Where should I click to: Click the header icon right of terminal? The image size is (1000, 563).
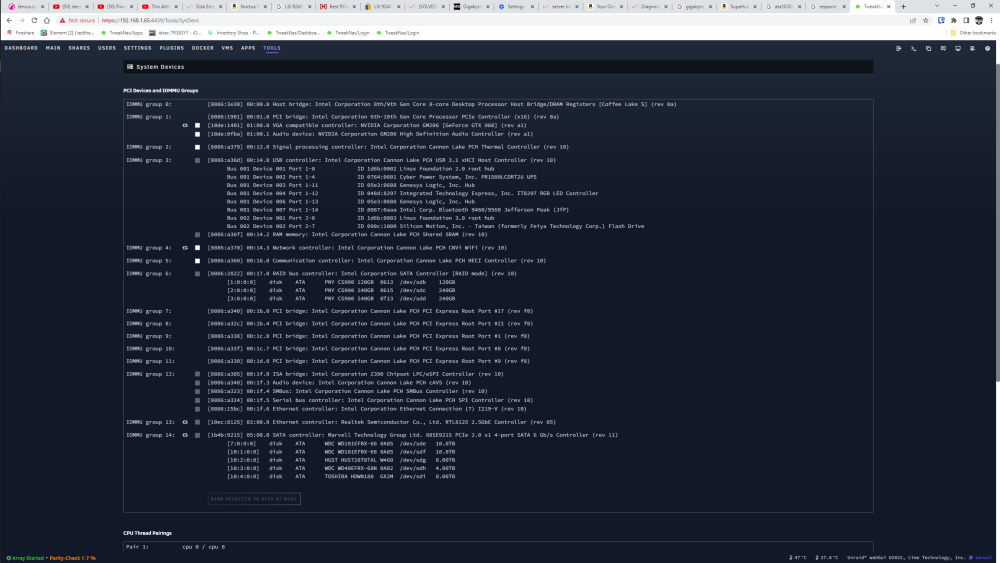coord(929,48)
